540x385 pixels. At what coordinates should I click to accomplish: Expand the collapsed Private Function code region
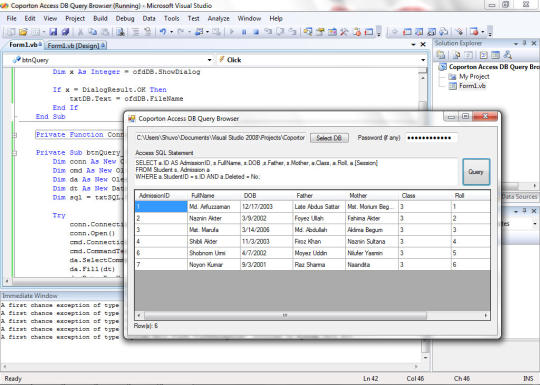pyautogui.click(x=14, y=135)
